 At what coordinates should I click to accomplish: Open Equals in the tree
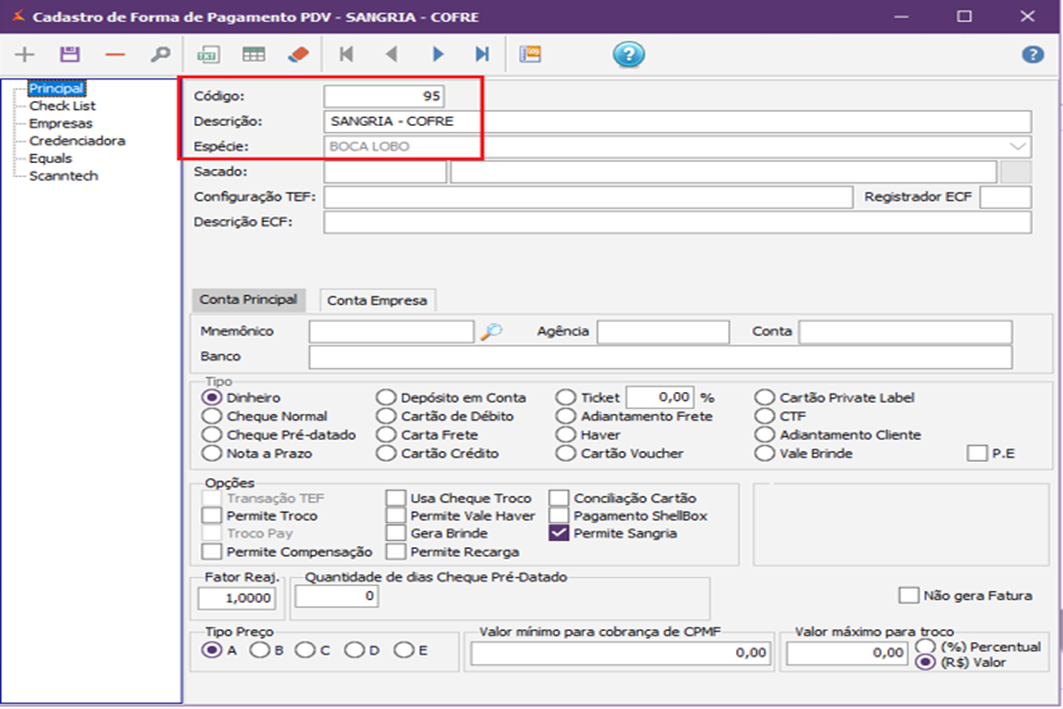pyautogui.click(x=50, y=159)
